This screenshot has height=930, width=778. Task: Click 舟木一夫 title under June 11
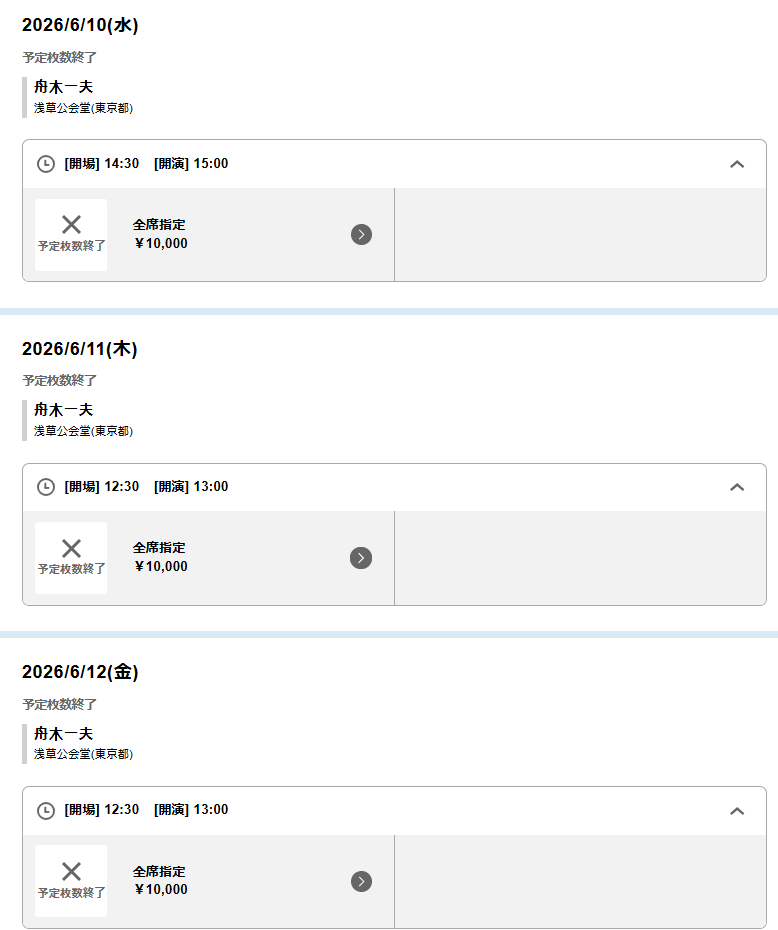pyautogui.click(x=63, y=410)
